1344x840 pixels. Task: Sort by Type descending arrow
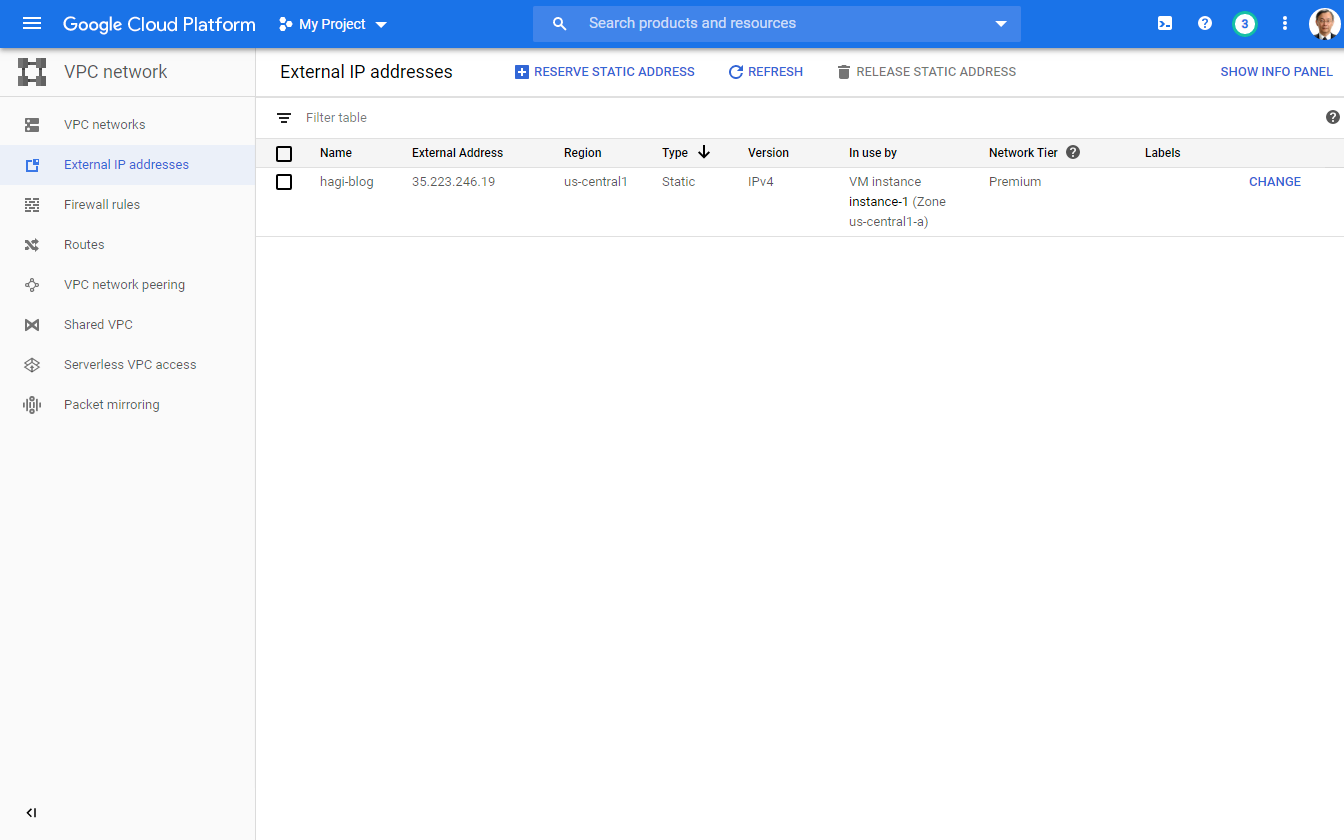pyautogui.click(x=704, y=152)
